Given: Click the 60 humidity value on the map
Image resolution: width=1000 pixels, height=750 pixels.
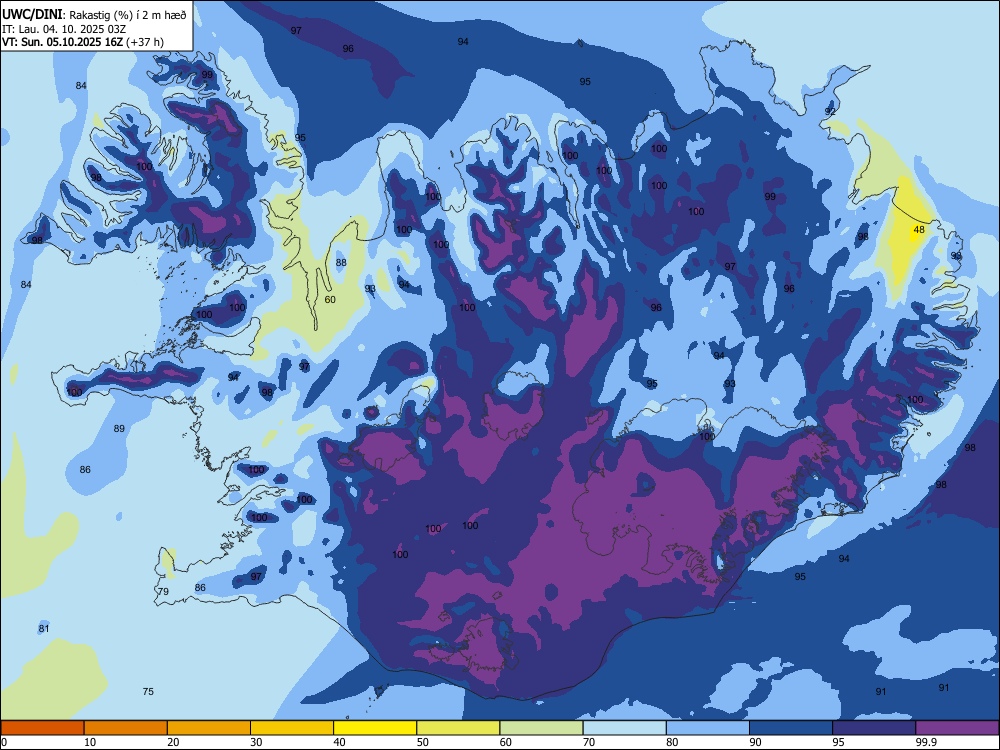Looking at the screenshot, I should (330, 300).
